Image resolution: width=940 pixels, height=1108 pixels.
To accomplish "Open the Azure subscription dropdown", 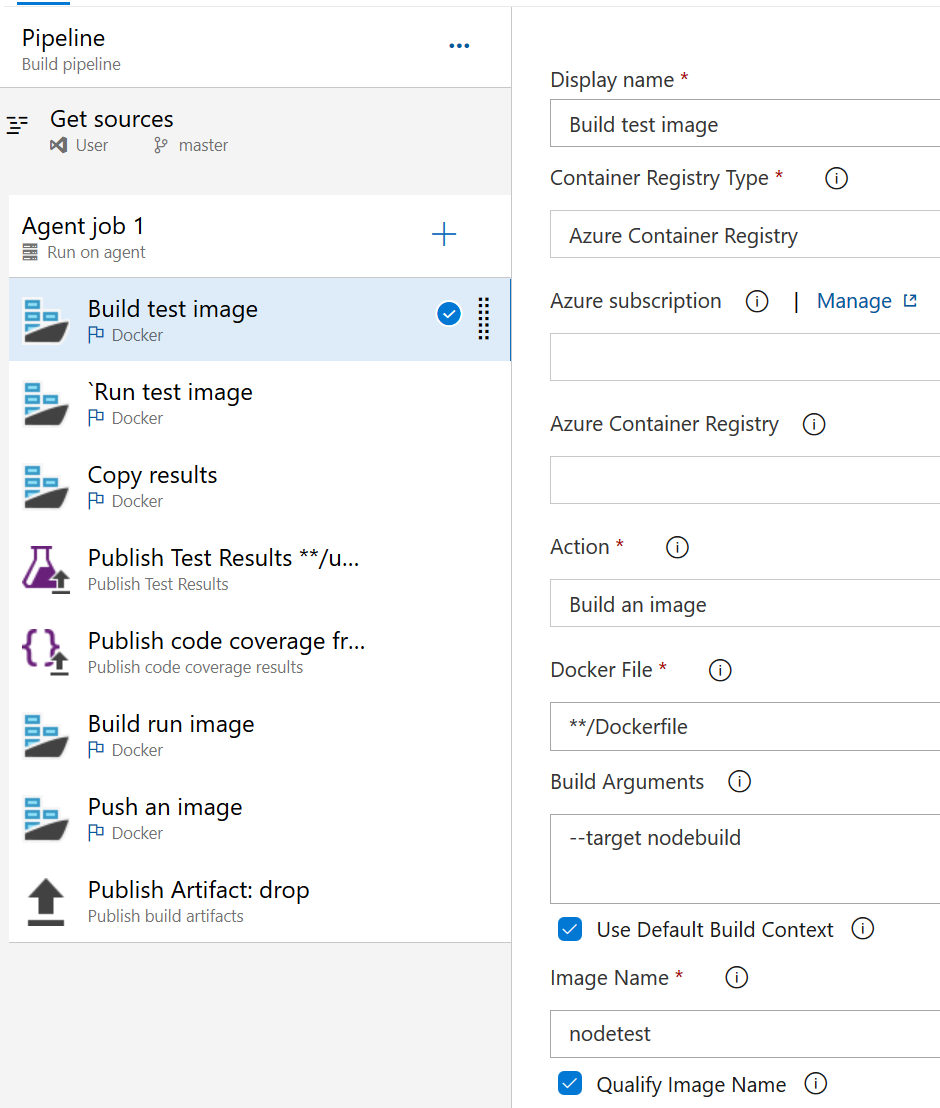I will [x=745, y=358].
